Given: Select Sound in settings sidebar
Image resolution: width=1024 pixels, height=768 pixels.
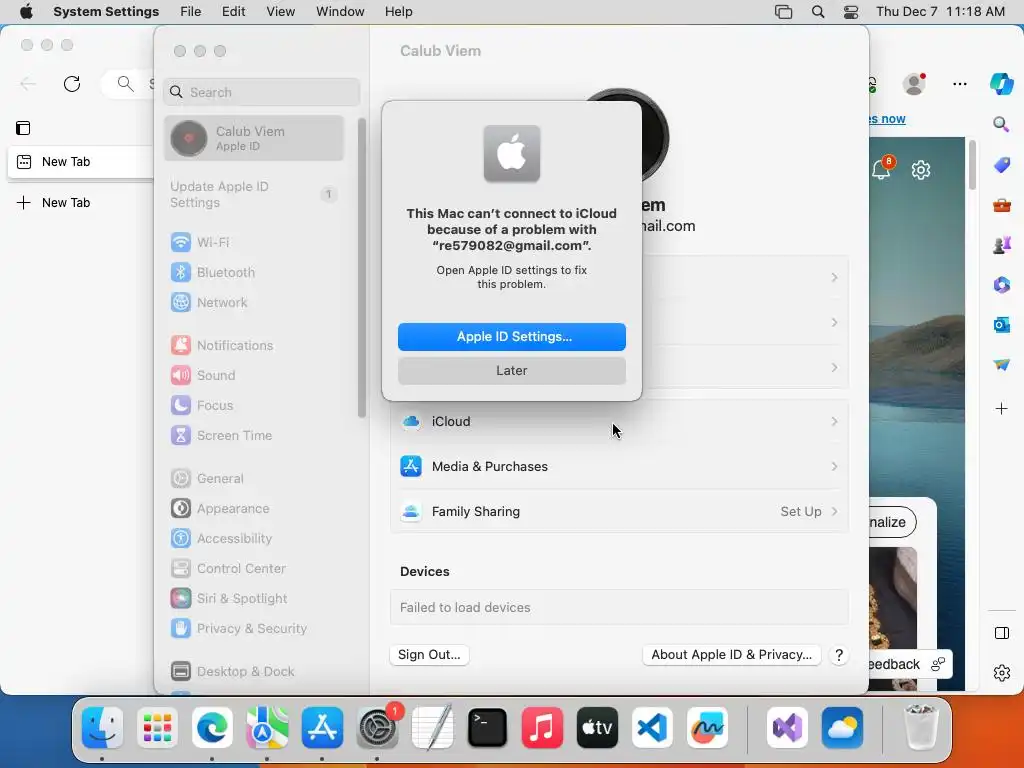Looking at the screenshot, I should (253, 376).
